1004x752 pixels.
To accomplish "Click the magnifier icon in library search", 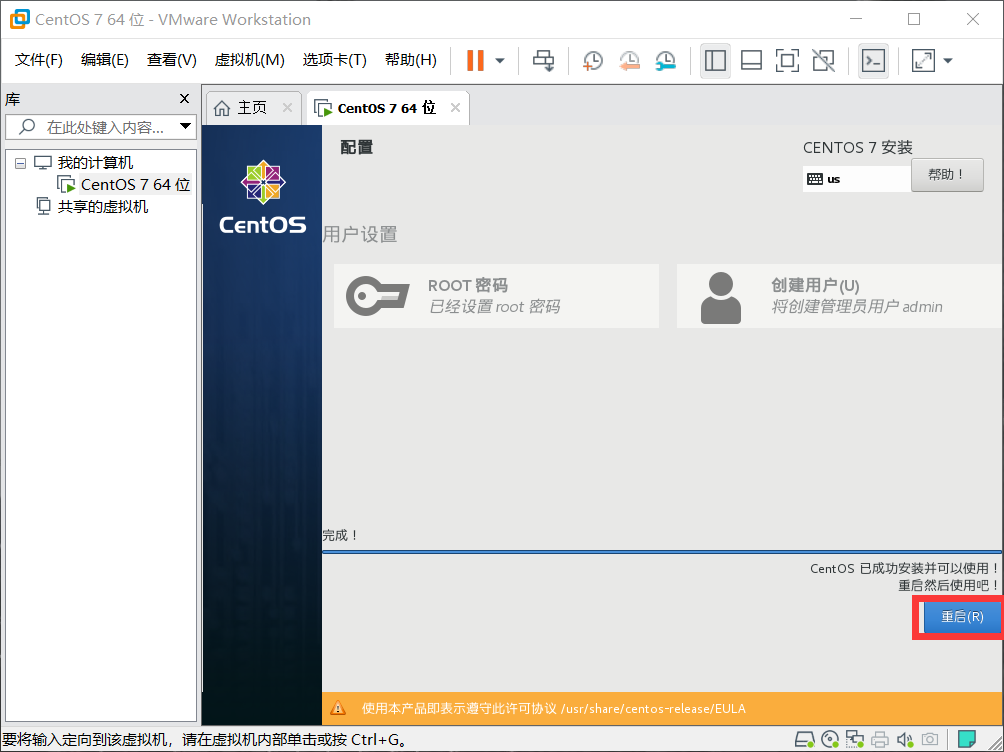I will (x=27, y=127).
